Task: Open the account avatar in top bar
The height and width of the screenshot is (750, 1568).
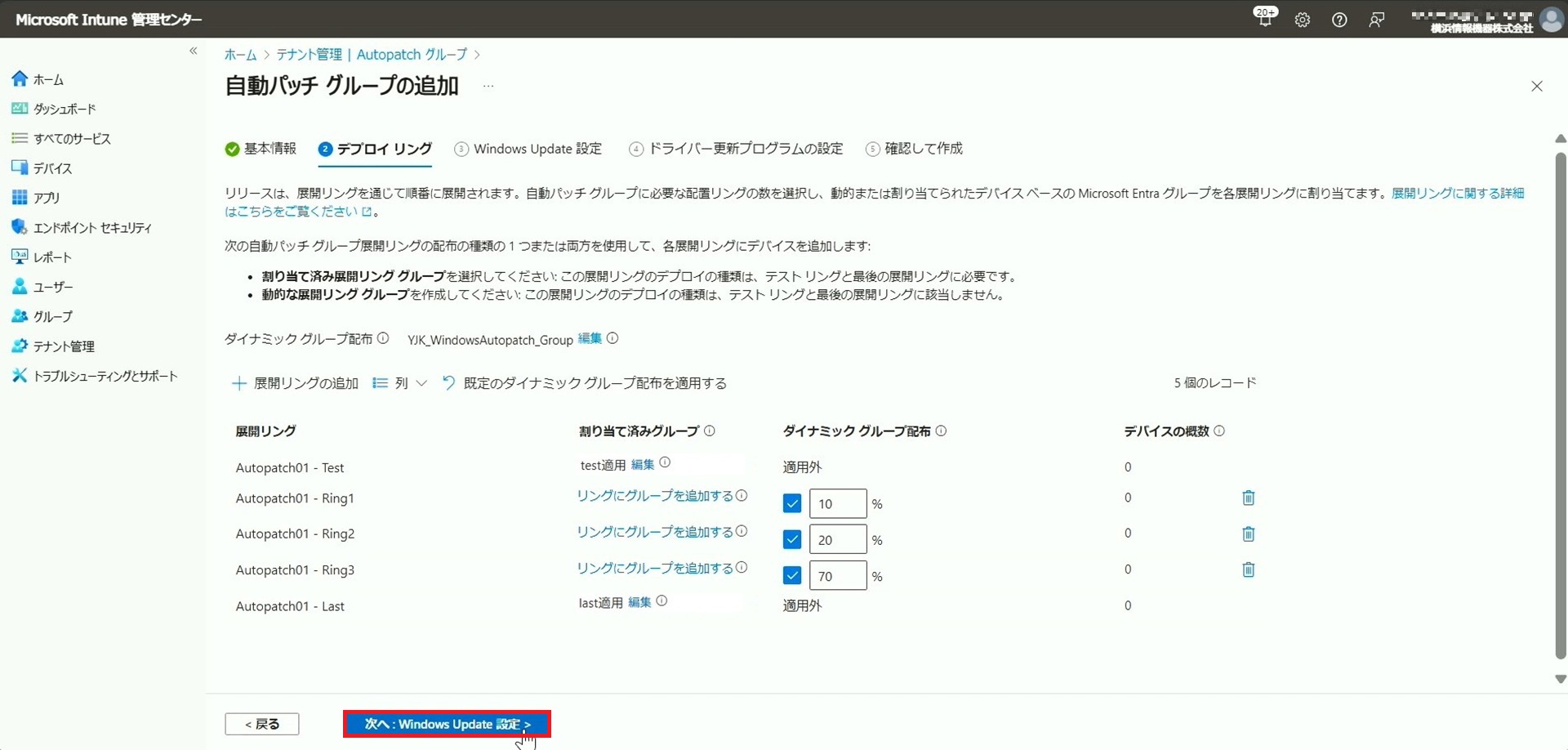Action: tap(1551, 20)
